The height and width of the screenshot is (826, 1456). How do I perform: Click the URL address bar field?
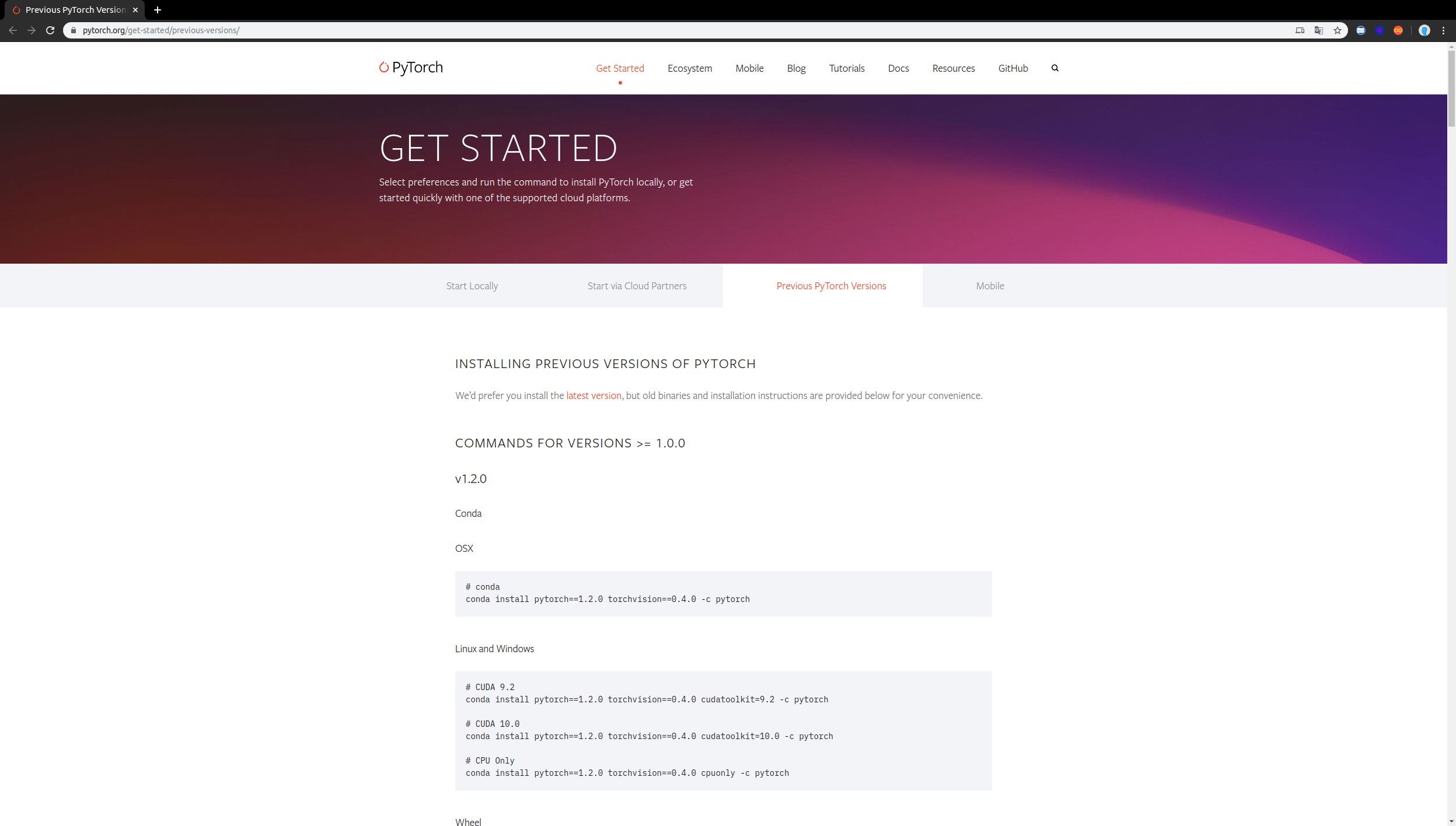(x=642, y=30)
